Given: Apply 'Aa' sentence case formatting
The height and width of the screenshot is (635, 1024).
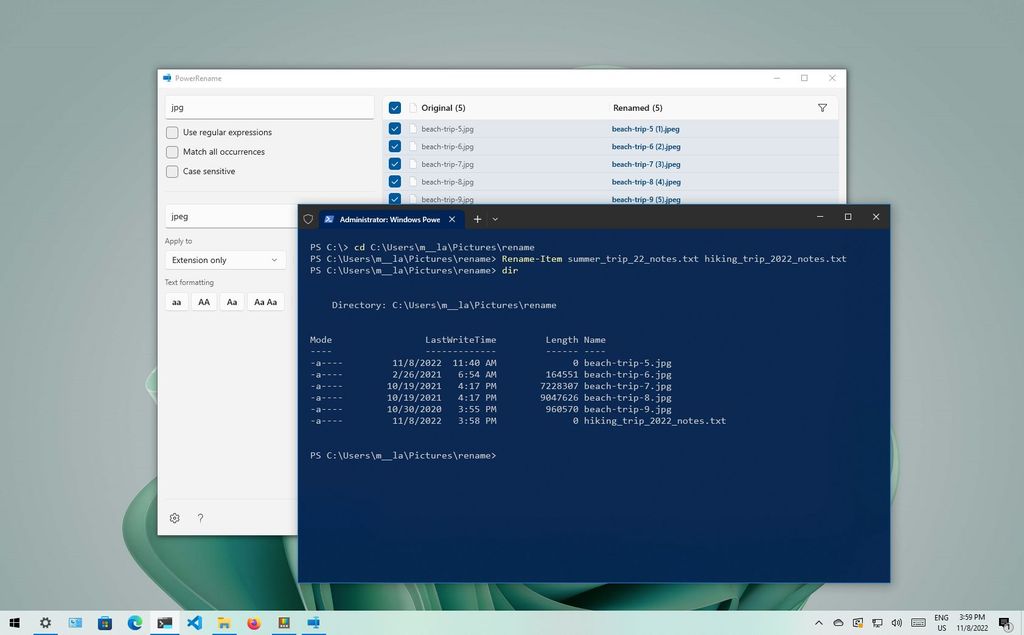Looking at the screenshot, I should [x=232, y=301].
